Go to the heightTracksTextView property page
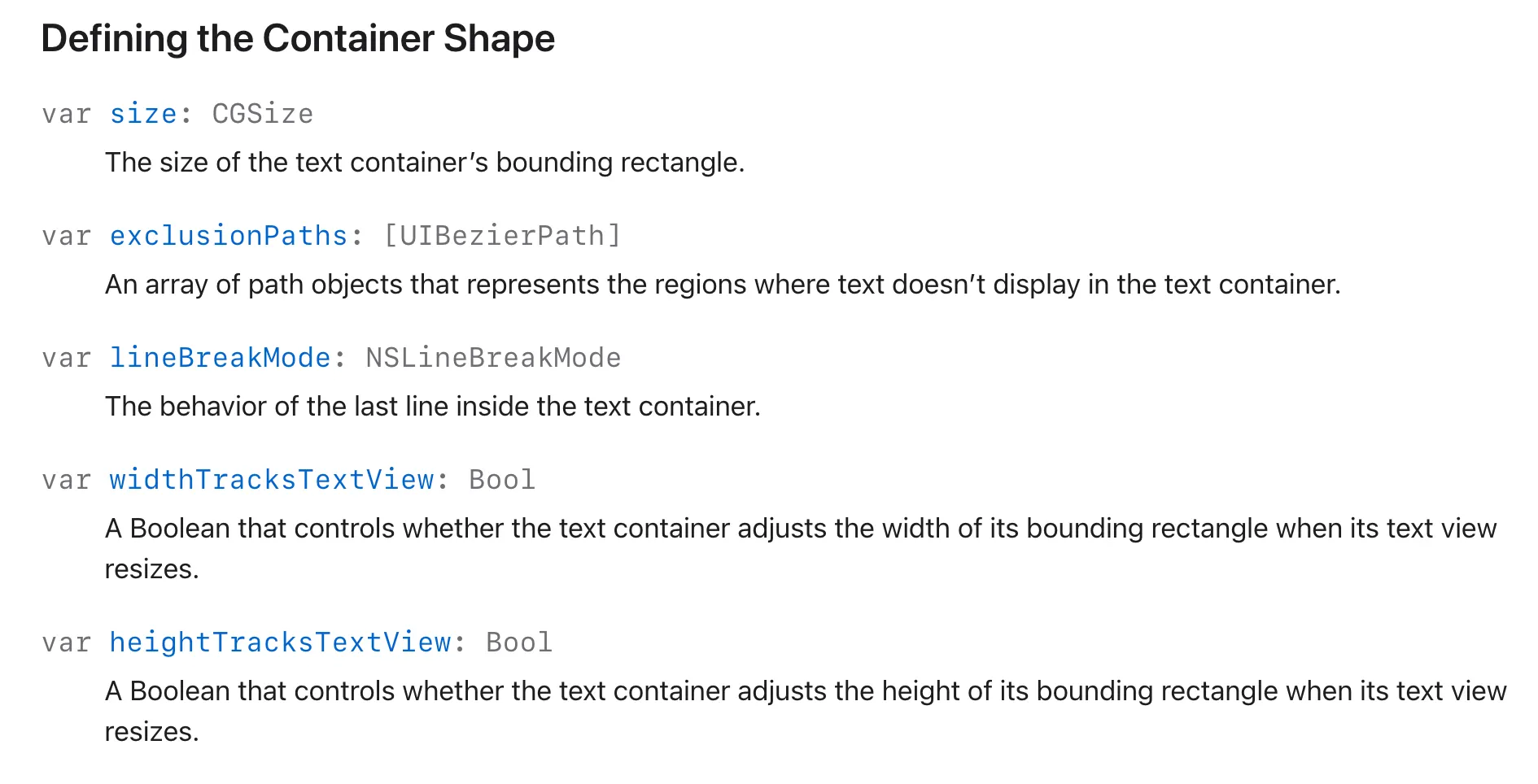 280,642
